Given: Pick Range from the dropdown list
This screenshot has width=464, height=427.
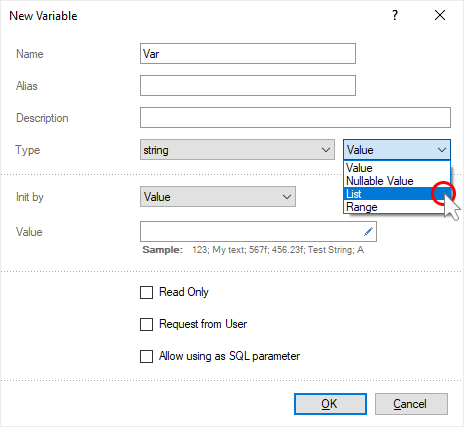Looking at the screenshot, I should point(397,207).
